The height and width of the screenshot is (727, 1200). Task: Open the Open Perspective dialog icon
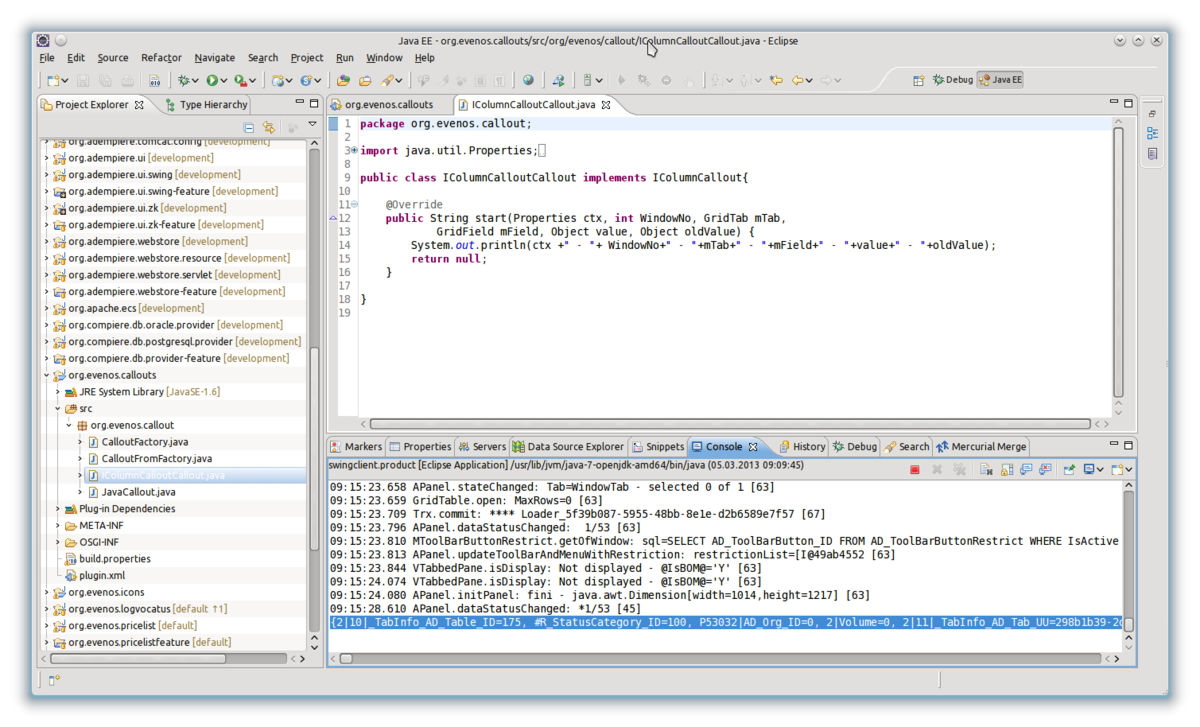[x=918, y=80]
